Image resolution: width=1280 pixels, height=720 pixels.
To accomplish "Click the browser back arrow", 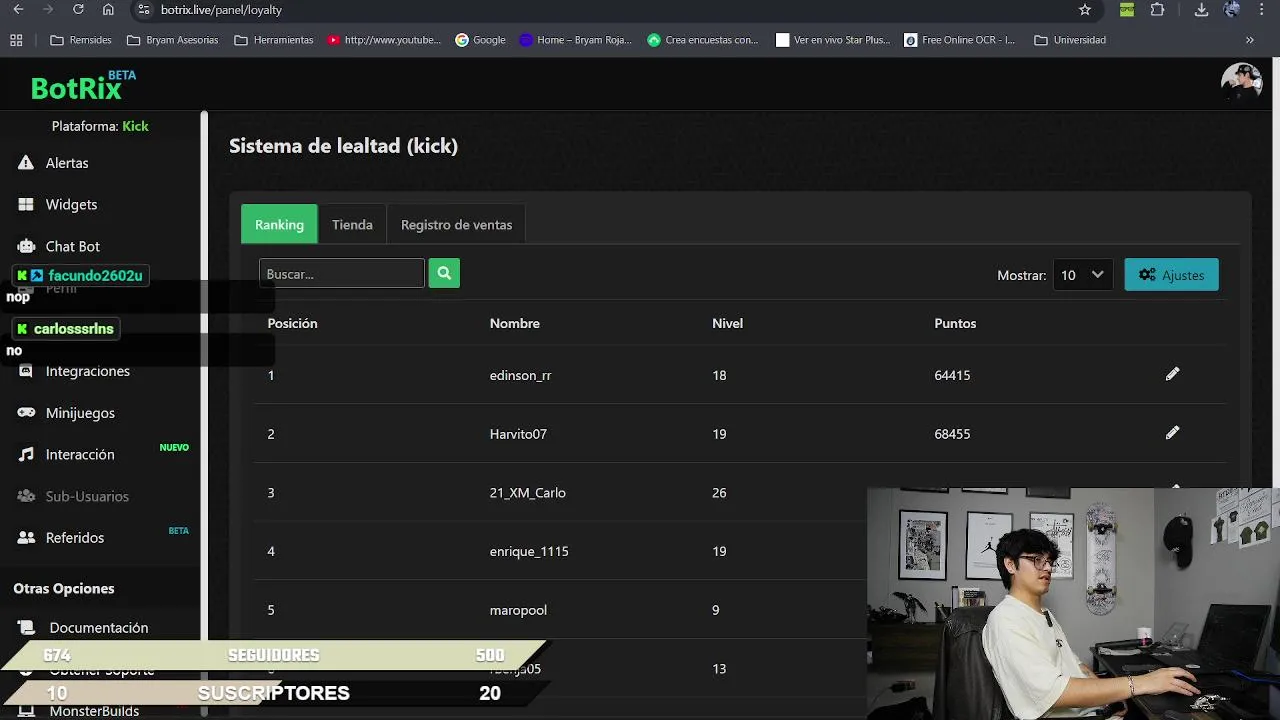I will 18,10.
